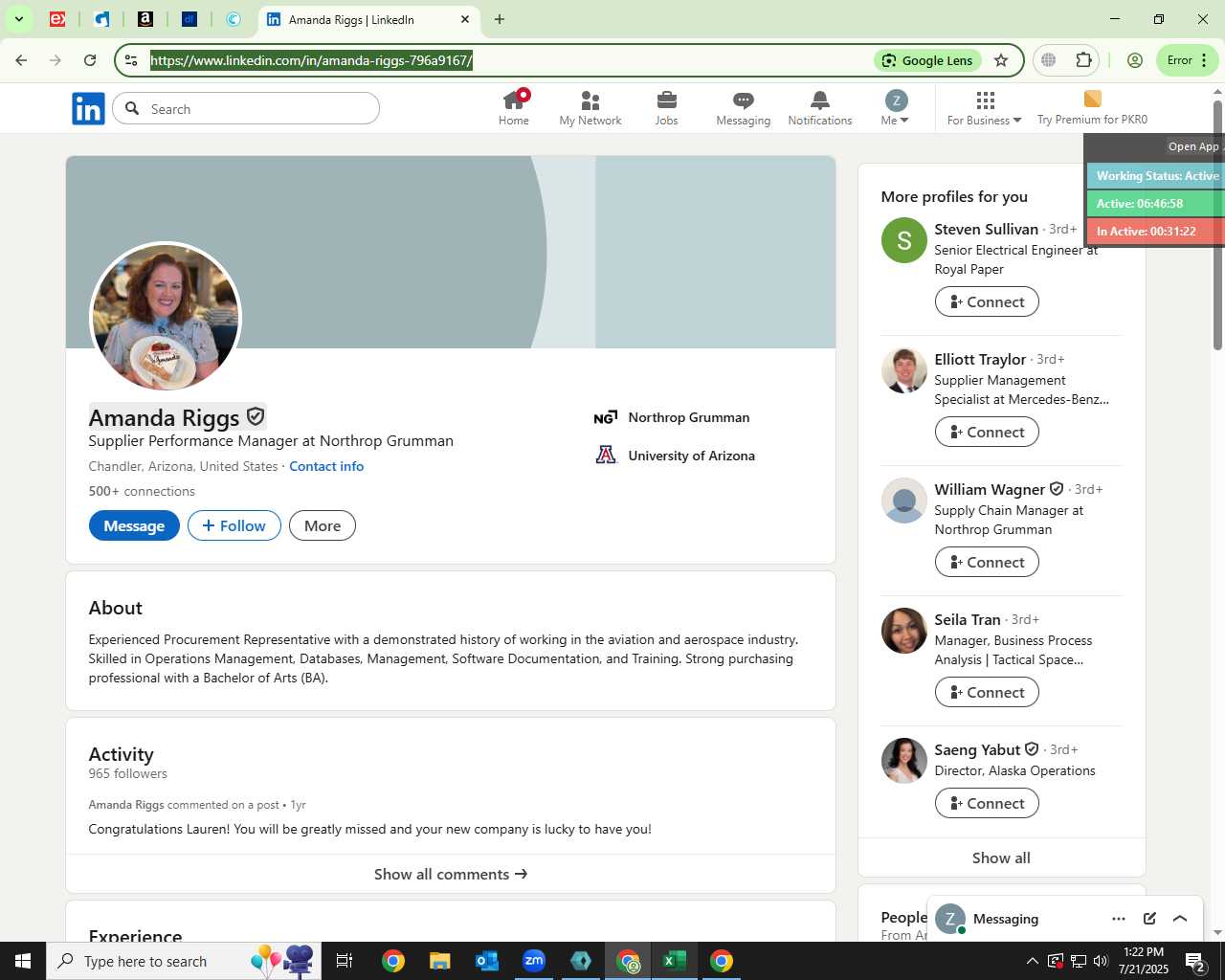Open Windows notification center
This screenshot has height=980, width=1225.
[x=1195, y=961]
